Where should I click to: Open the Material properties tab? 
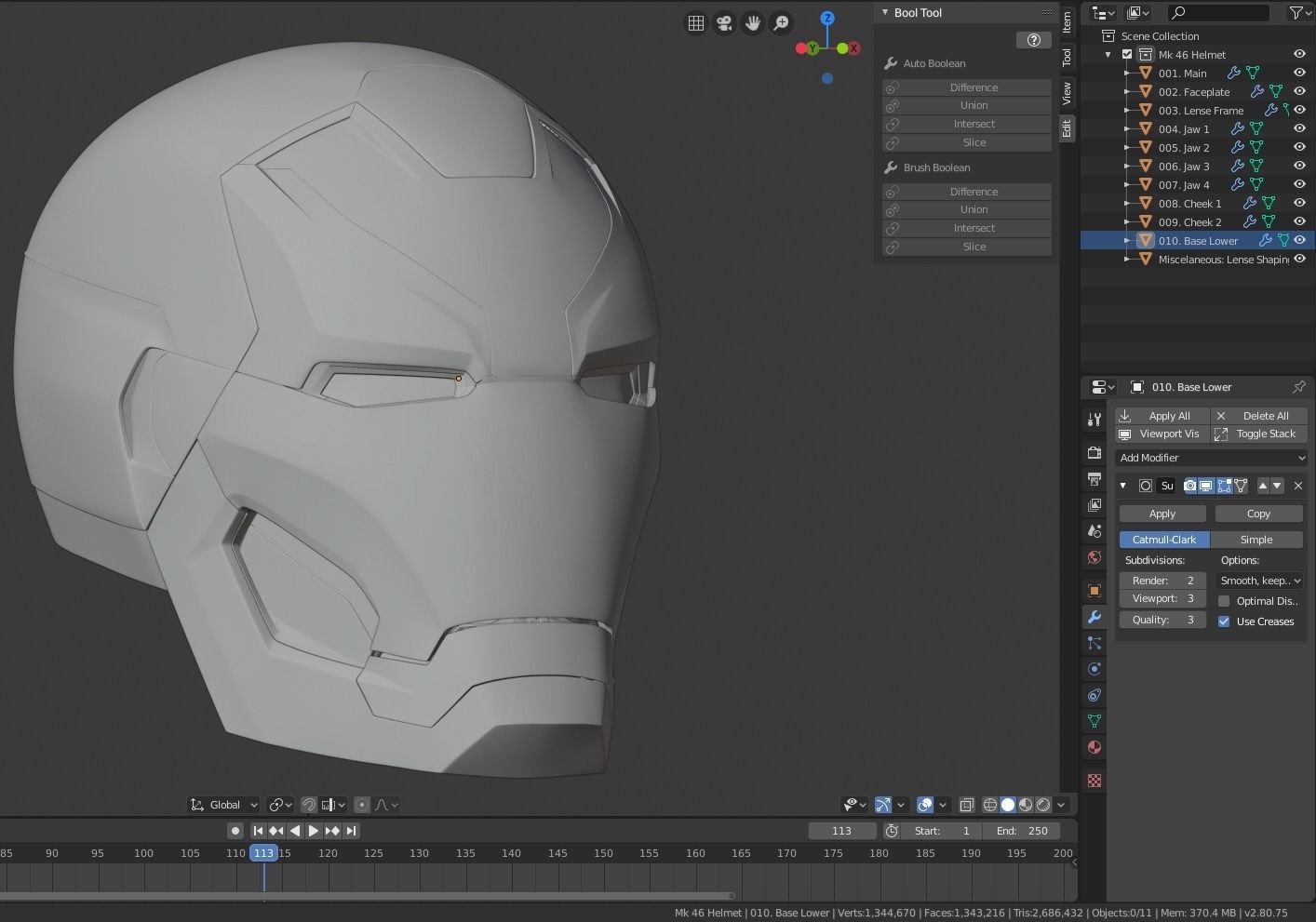[x=1094, y=747]
